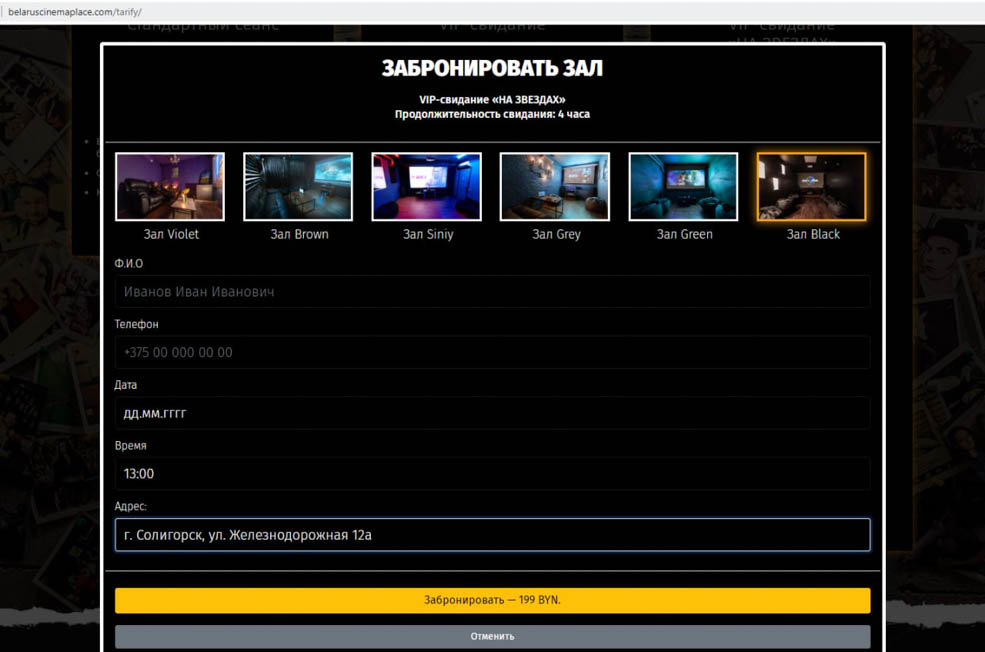This screenshot has height=652, width=985.
Task: Choose the Зал Brown hall photo
Action: (x=298, y=187)
